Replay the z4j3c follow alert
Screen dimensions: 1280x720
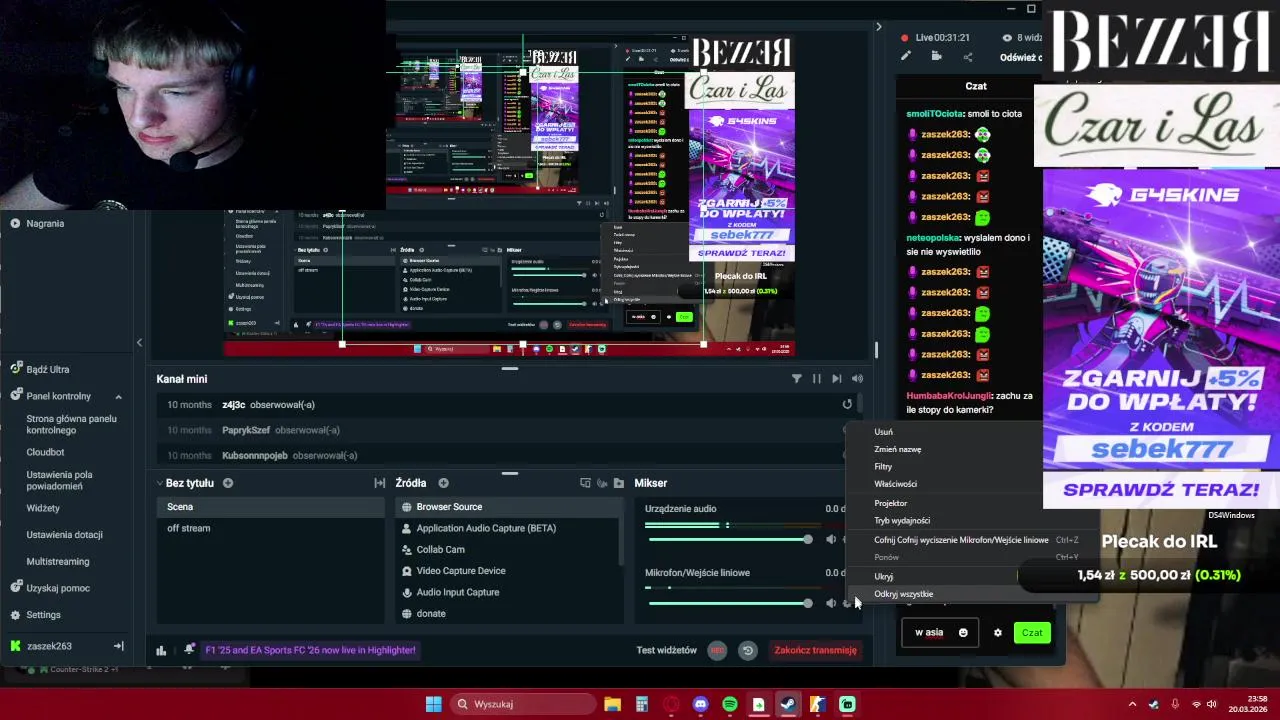pos(847,404)
